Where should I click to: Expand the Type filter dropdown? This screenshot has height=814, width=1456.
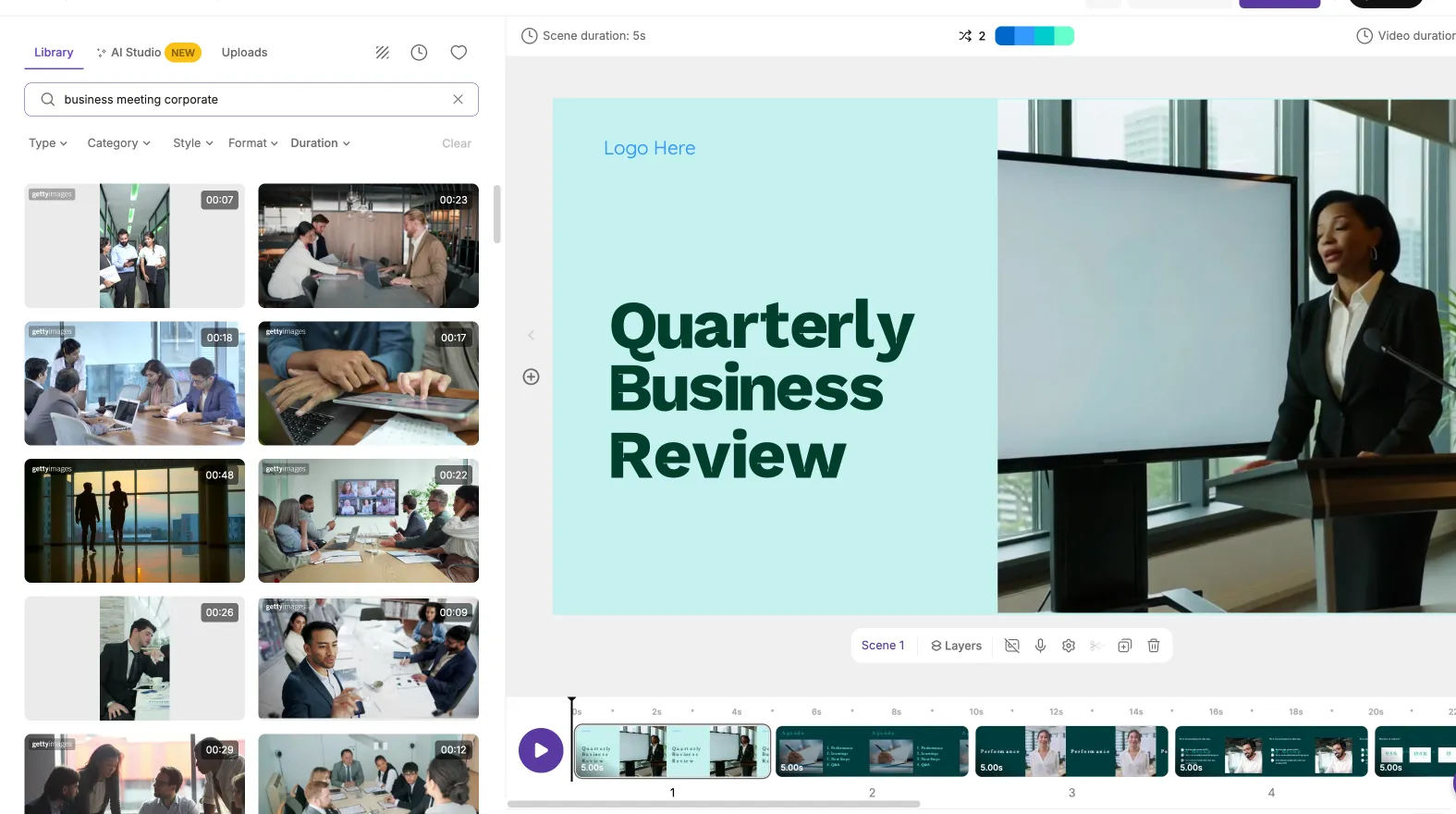pos(48,143)
